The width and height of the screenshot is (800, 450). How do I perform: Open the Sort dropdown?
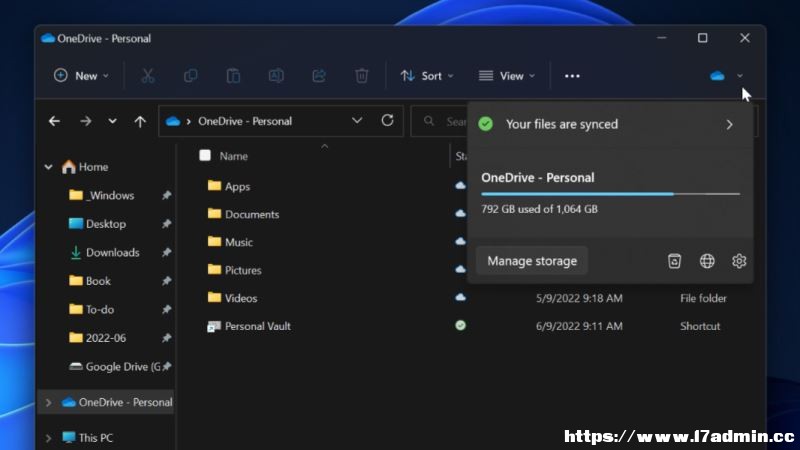(x=427, y=76)
